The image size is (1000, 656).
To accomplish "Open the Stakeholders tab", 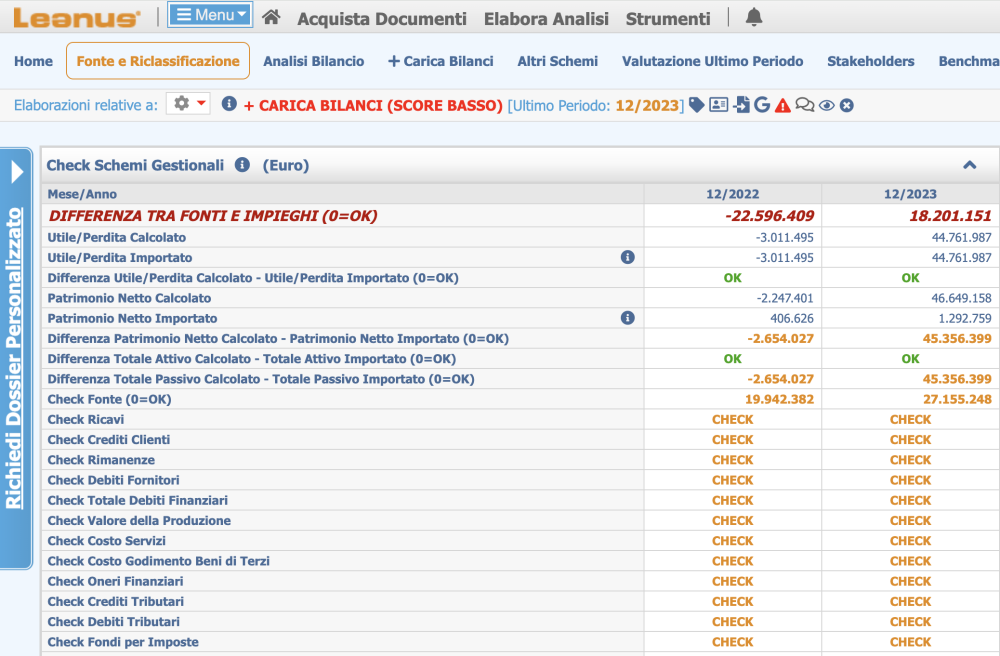I will (x=870, y=61).
